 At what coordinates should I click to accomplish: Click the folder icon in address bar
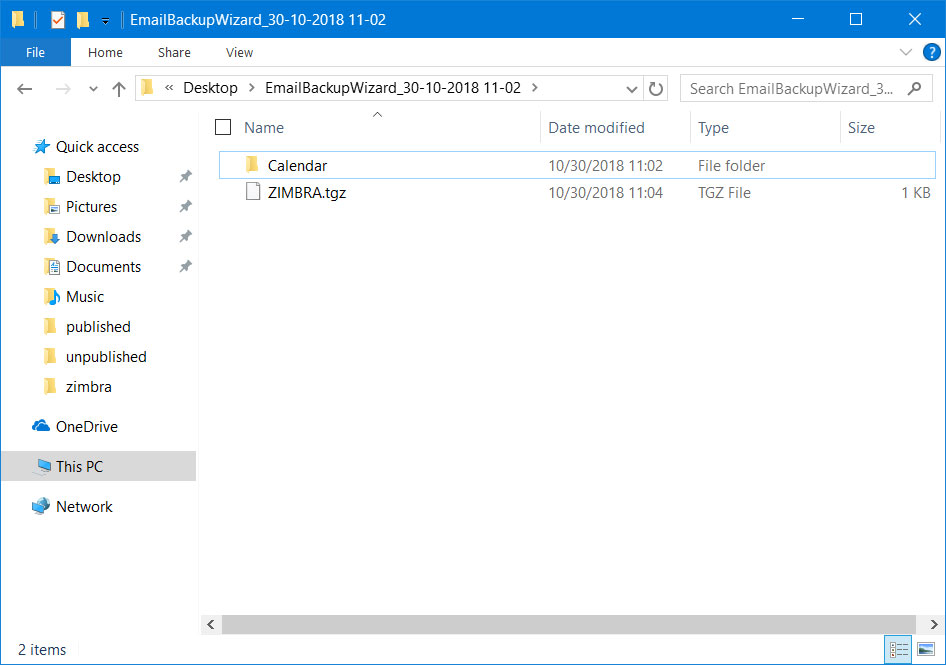pos(148,88)
